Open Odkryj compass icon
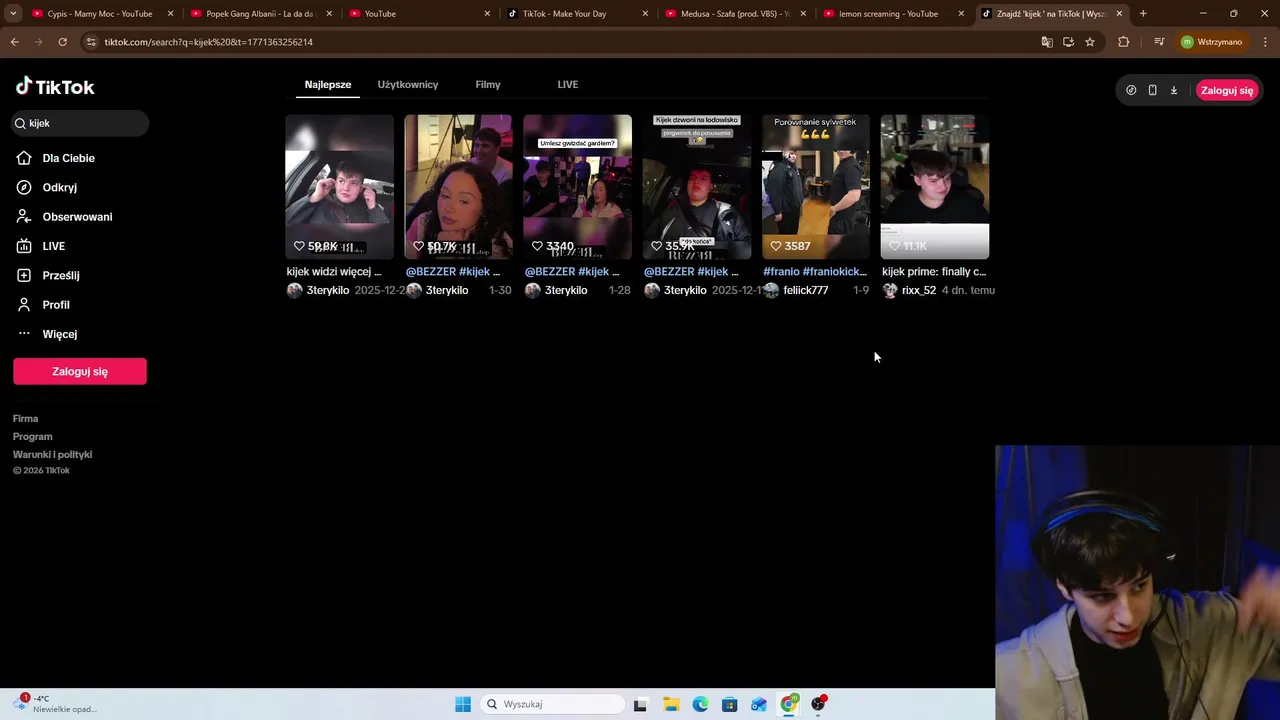Screen dimensions: 1280x720 tap(24, 187)
